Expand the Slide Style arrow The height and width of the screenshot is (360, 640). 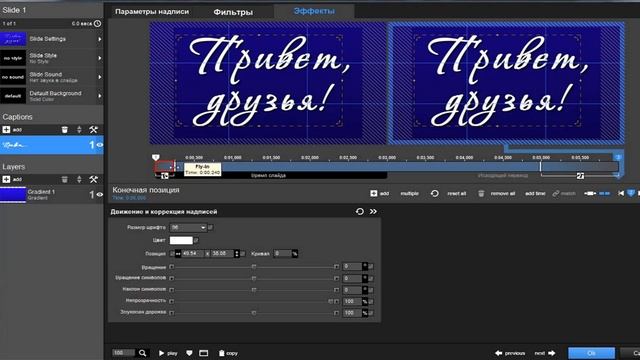click(x=100, y=58)
